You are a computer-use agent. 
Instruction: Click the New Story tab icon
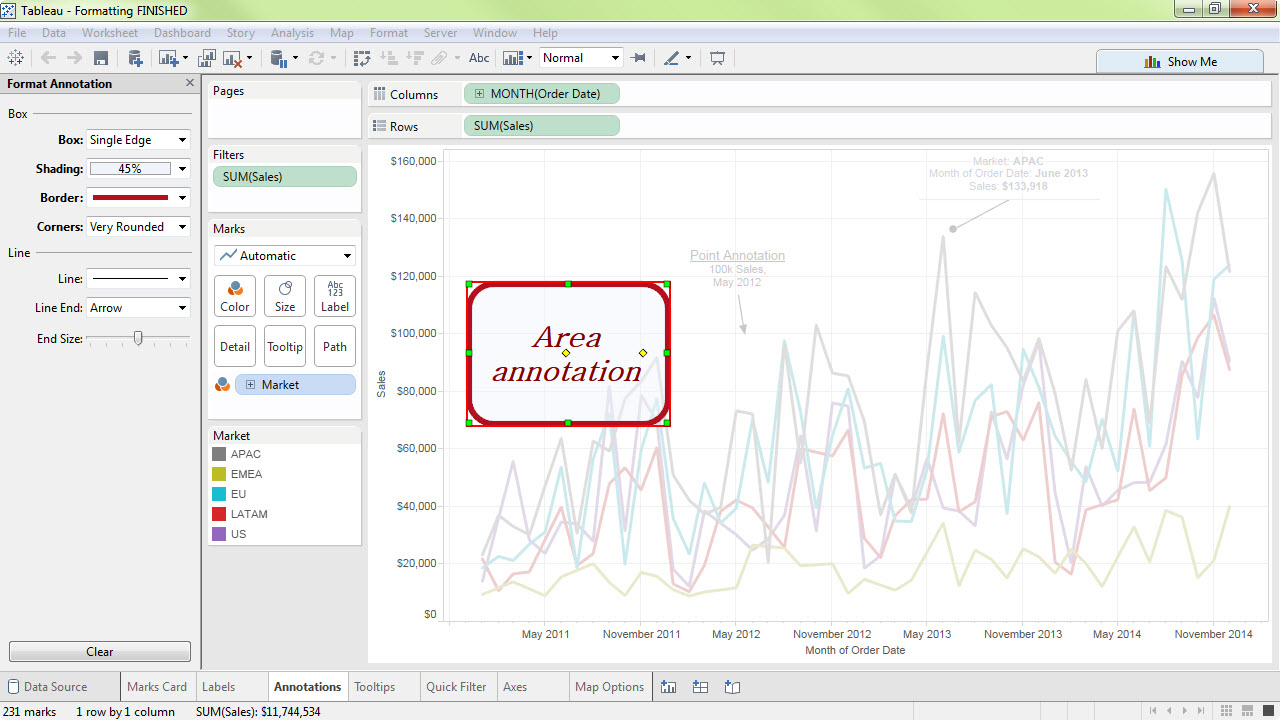(732, 687)
